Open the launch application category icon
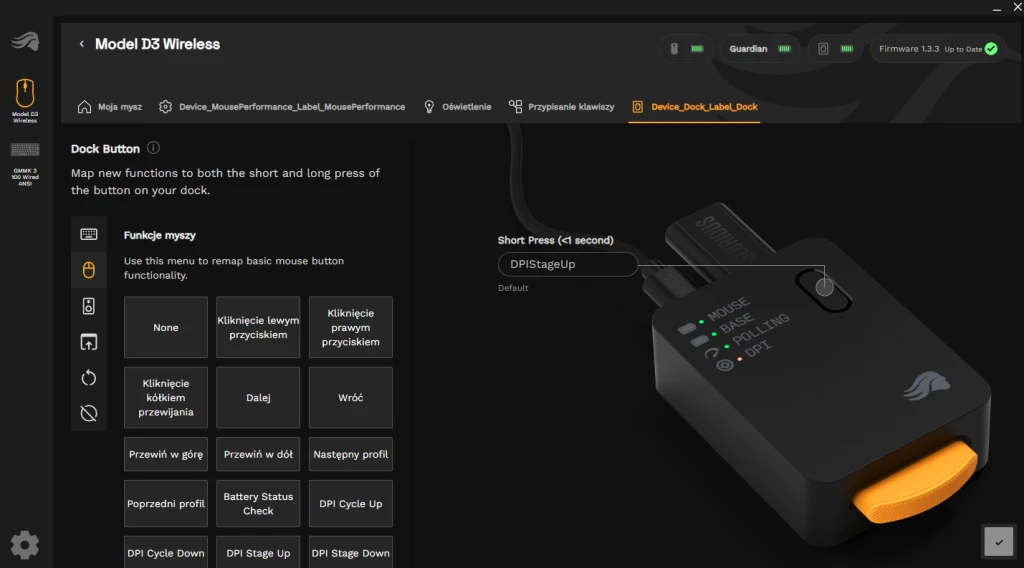 89,342
